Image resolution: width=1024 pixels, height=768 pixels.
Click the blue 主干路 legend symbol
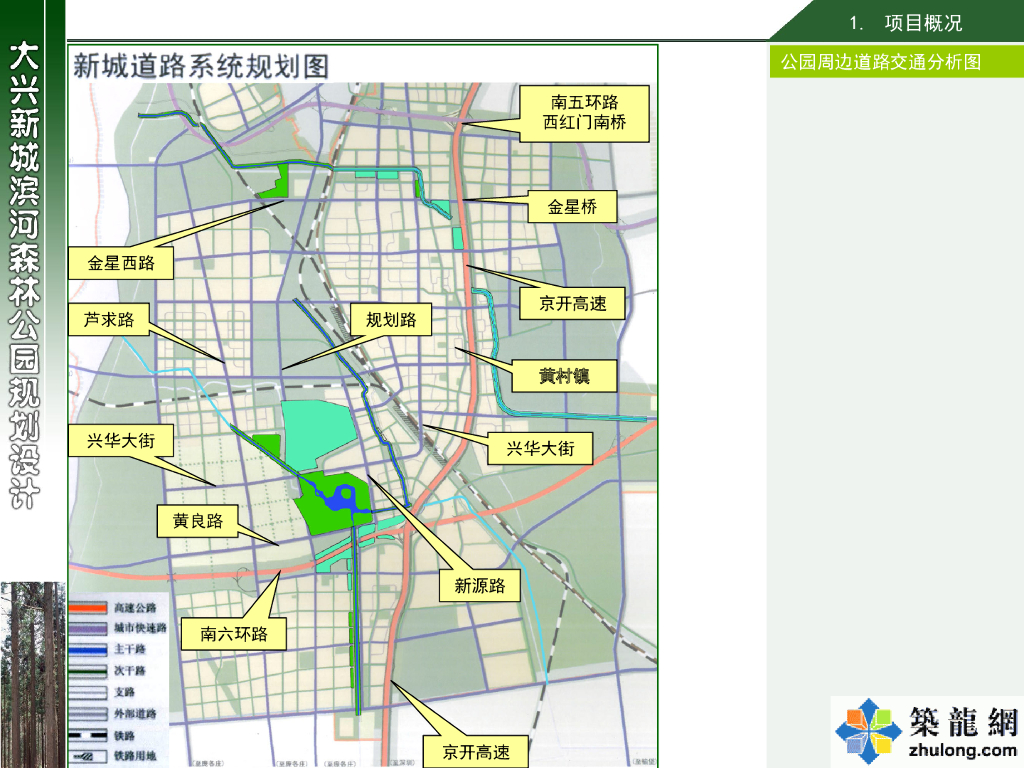tap(88, 649)
